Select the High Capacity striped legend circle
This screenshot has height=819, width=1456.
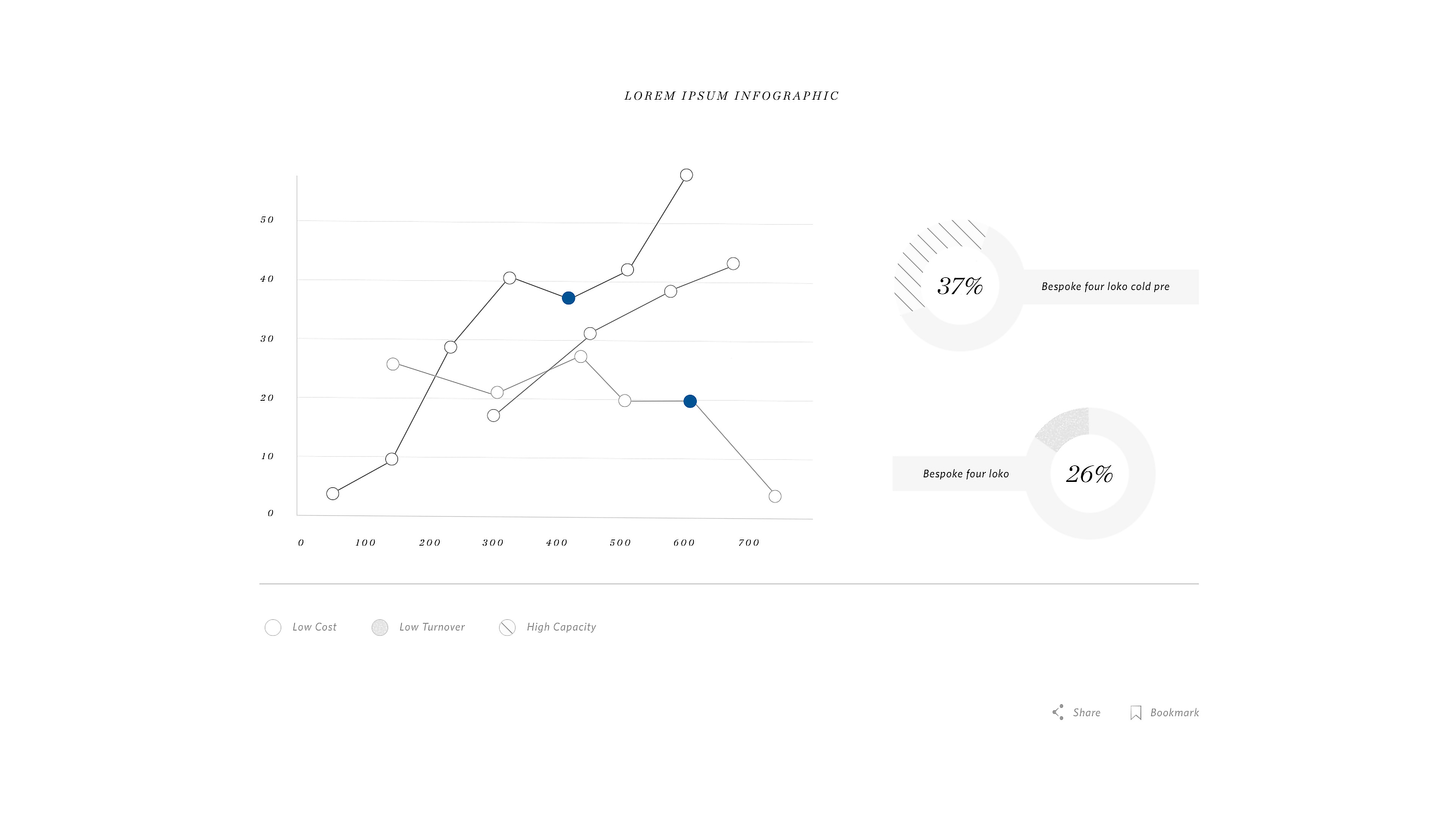[x=507, y=628]
